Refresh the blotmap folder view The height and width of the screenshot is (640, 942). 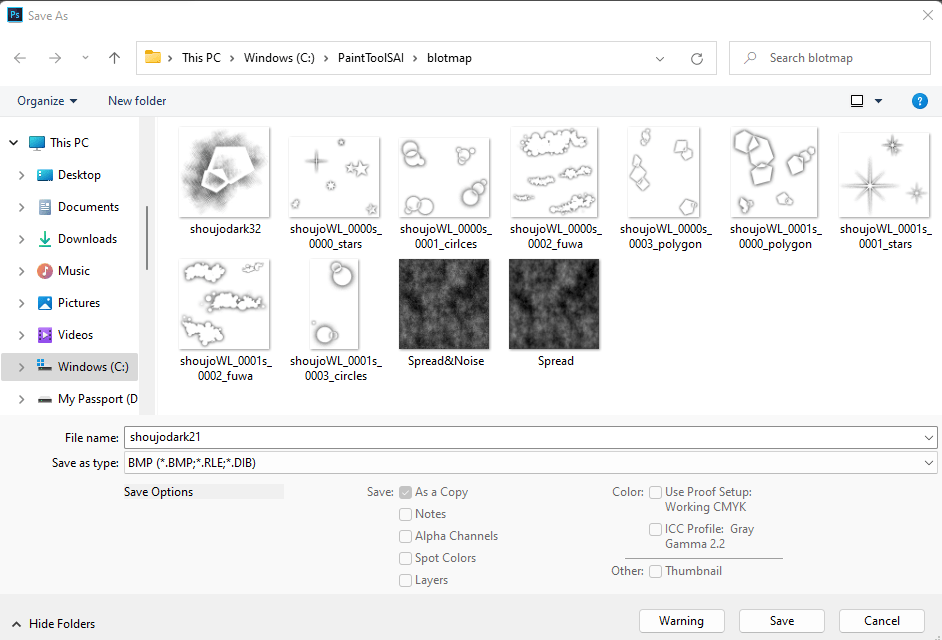pyautogui.click(x=697, y=58)
